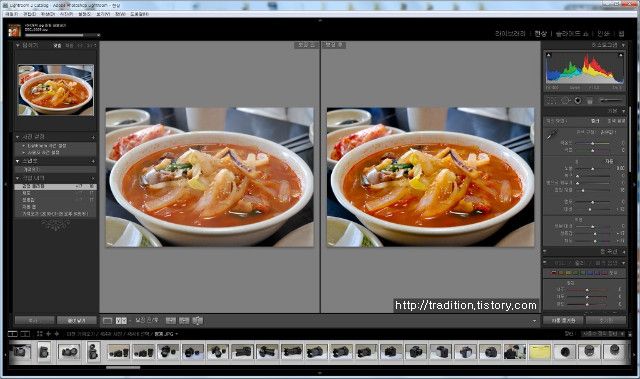Click the filmstrip go-forward arrow
Image resolution: width=640 pixels, height=379 pixels.
[56, 334]
